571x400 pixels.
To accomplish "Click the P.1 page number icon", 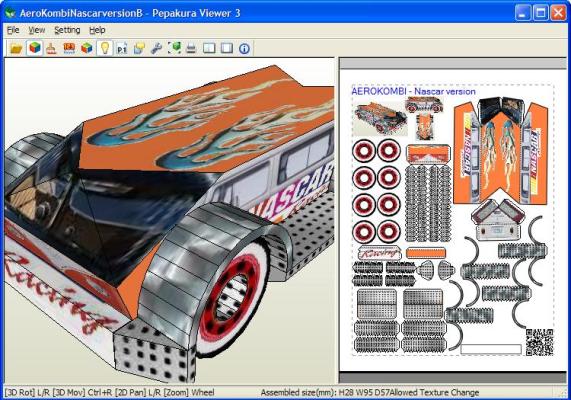I will tap(122, 48).
